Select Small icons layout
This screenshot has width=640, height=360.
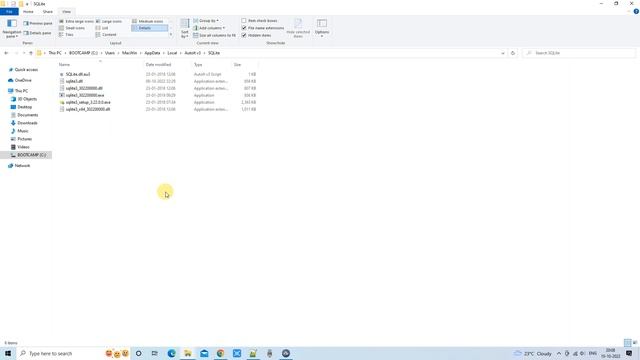click(x=72, y=28)
